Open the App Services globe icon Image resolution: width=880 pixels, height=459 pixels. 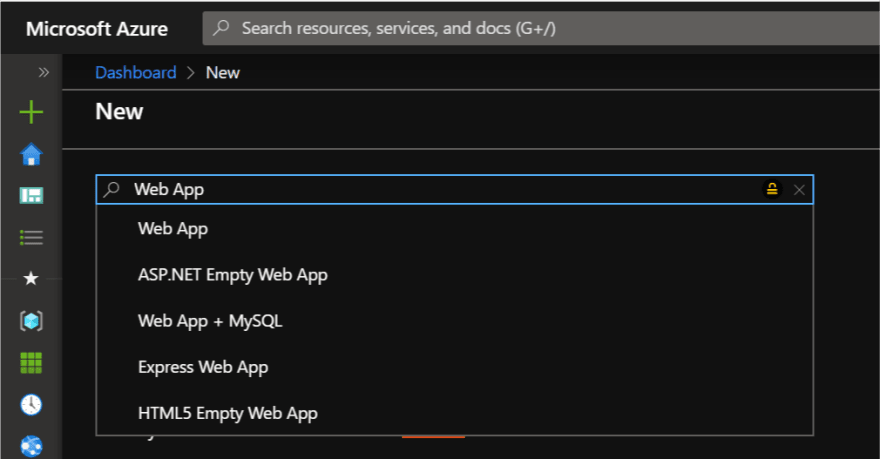click(x=31, y=446)
